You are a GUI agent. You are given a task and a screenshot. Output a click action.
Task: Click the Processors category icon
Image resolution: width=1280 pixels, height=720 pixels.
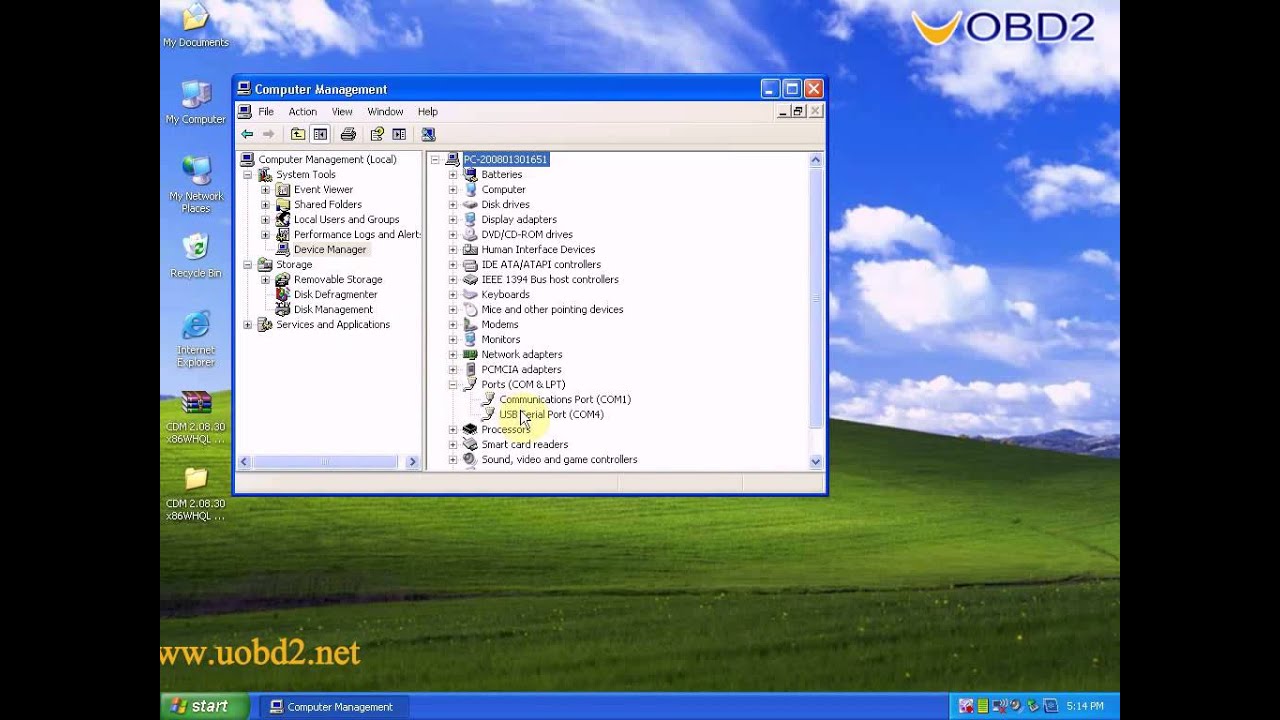(470, 429)
